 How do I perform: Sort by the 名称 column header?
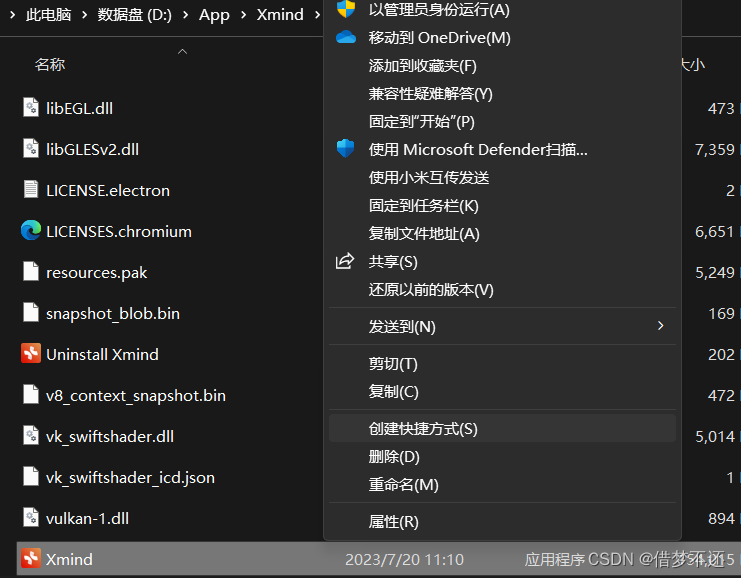(x=50, y=64)
